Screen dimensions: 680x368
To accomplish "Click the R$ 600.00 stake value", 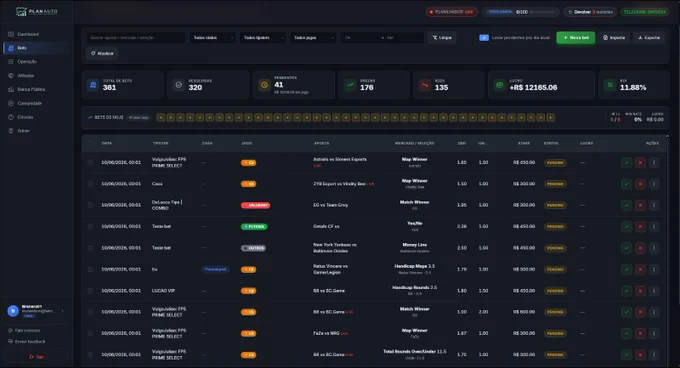I will pos(524,312).
